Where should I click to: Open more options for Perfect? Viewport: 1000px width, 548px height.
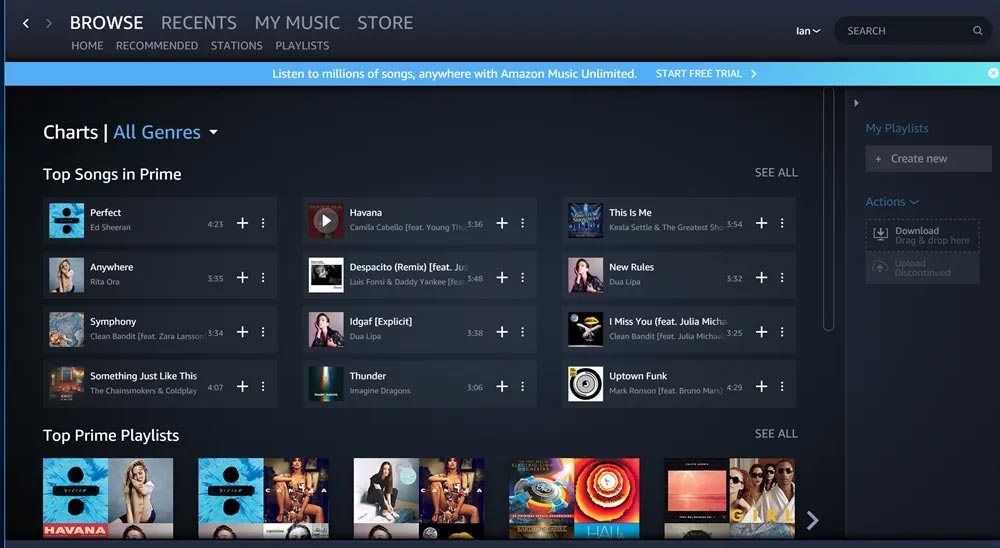coord(263,223)
